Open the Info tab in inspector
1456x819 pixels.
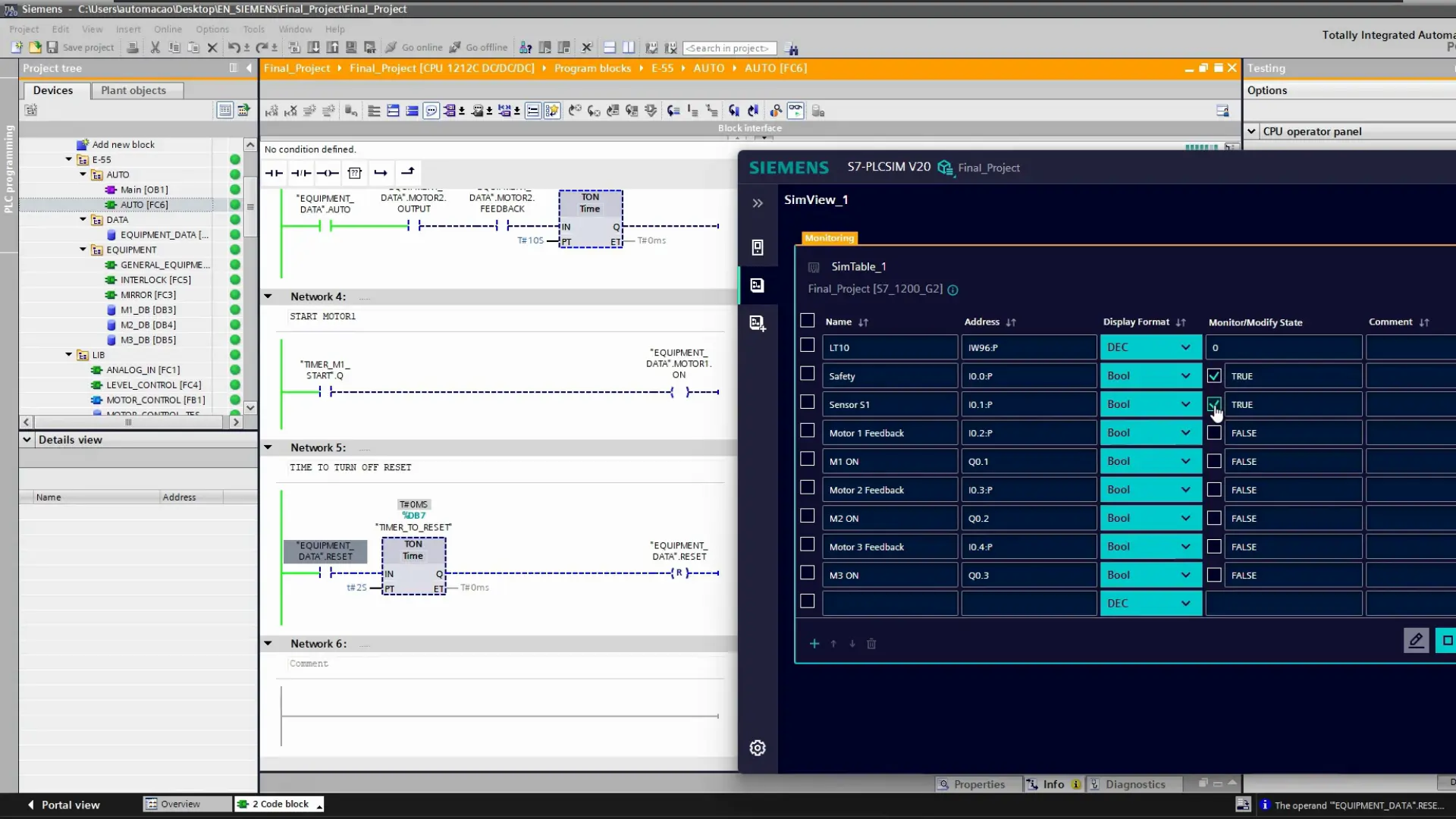(x=1053, y=784)
